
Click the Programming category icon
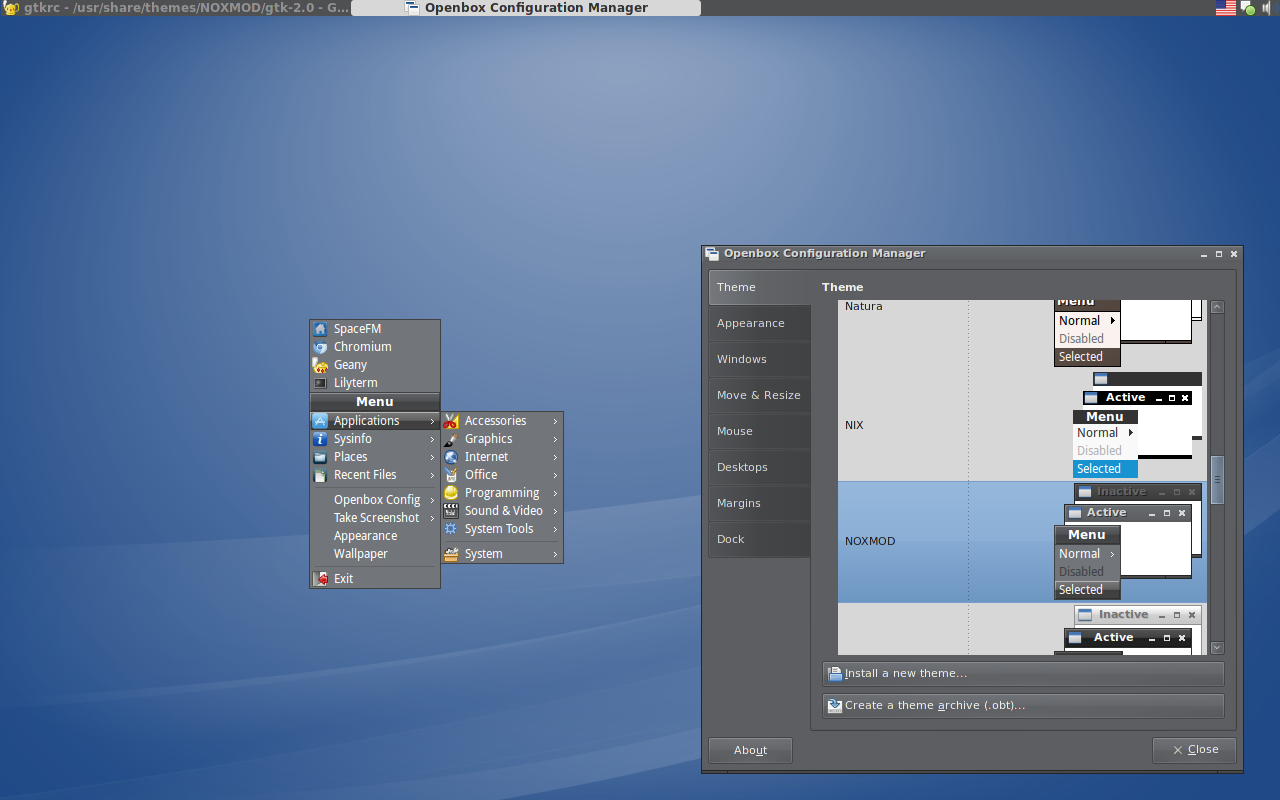coord(451,493)
